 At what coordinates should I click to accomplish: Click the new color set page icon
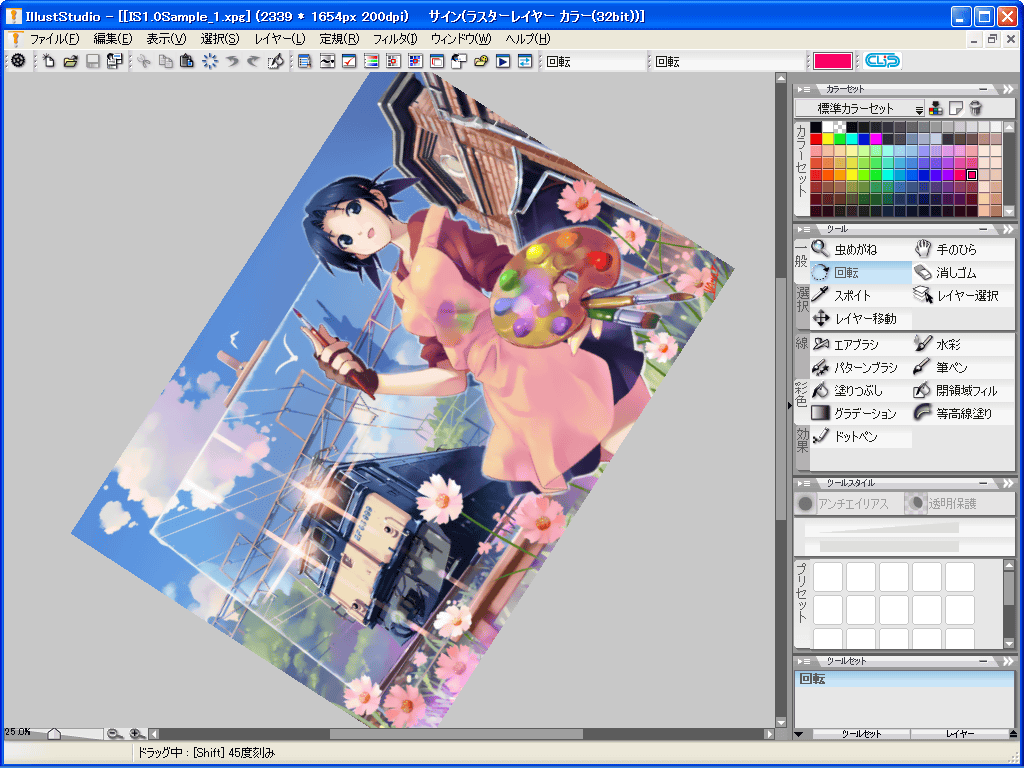(x=955, y=108)
